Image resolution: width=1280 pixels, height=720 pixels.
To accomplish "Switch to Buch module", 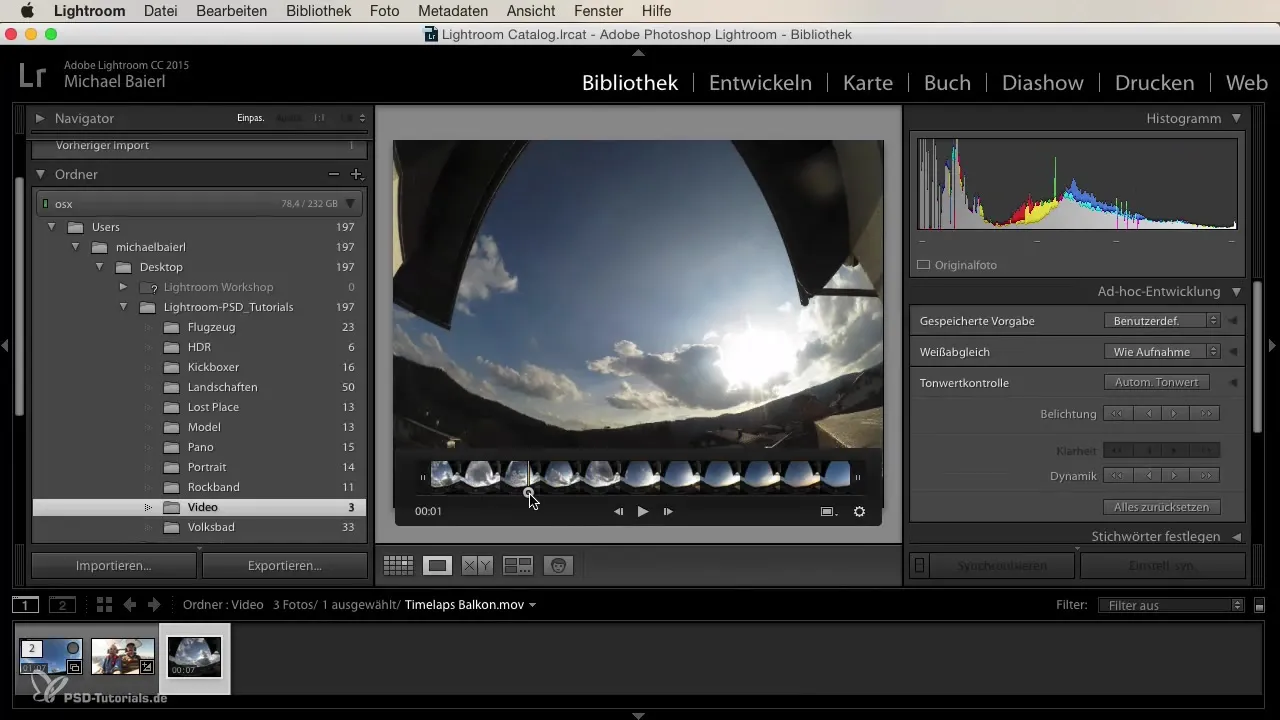I will pyautogui.click(x=947, y=83).
